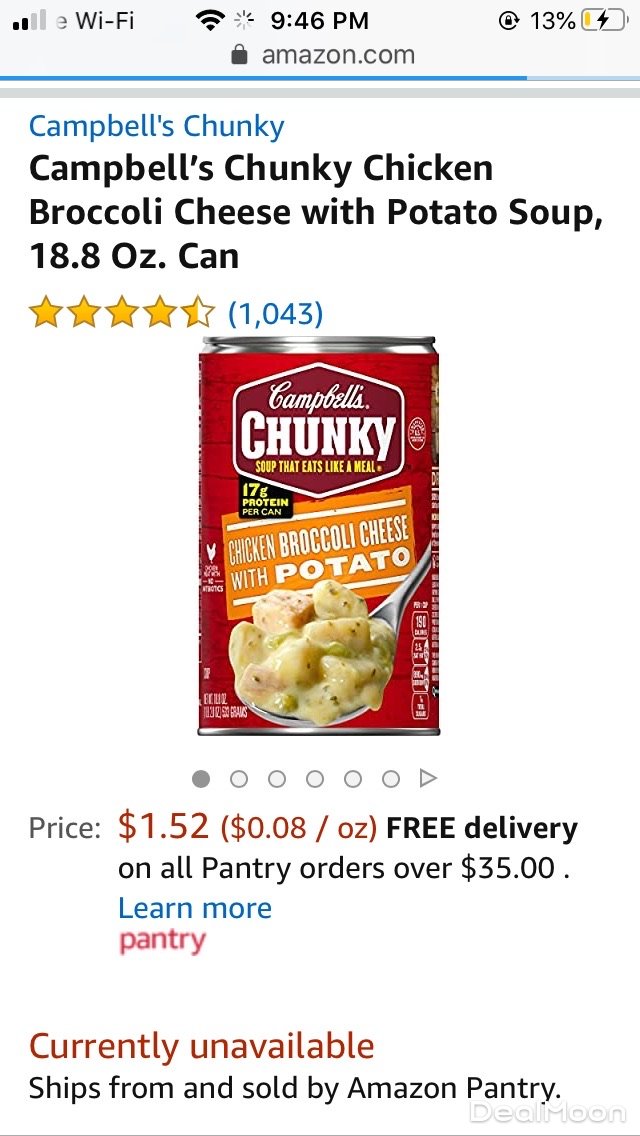640x1136 pixels.
Task: Select the second image carousel dot
Action: coord(239,779)
